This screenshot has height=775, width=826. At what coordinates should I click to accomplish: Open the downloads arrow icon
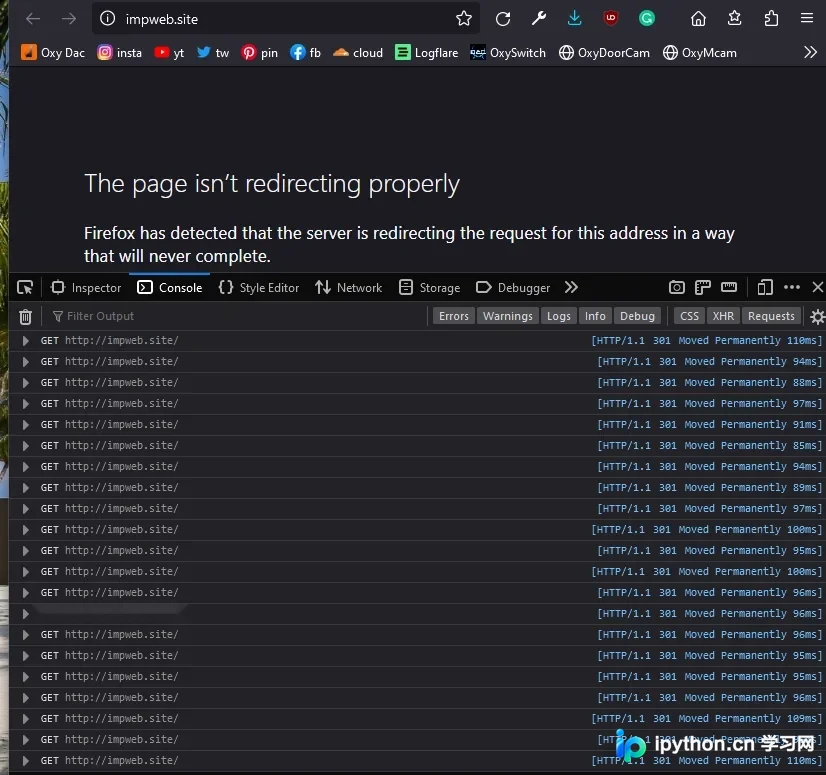(x=575, y=19)
